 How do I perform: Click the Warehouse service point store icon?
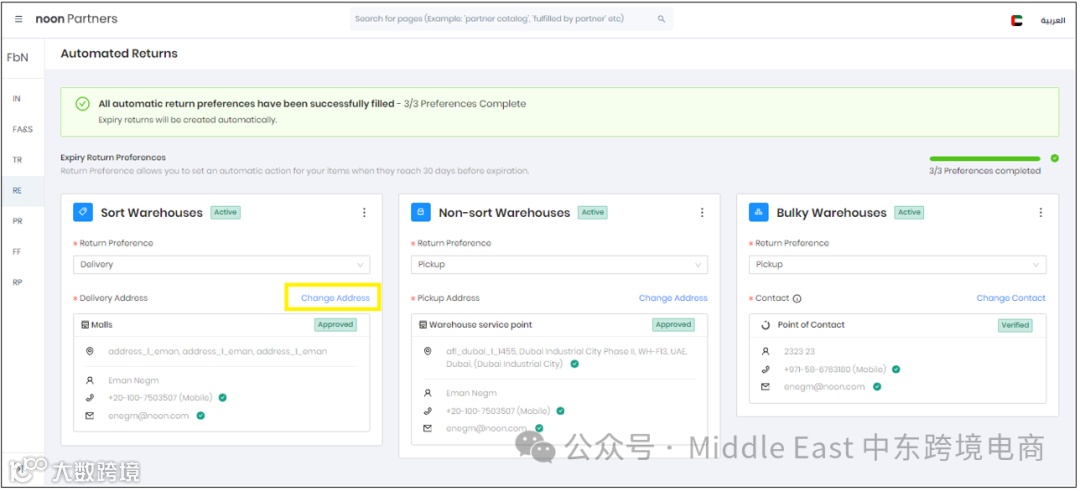pos(423,325)
